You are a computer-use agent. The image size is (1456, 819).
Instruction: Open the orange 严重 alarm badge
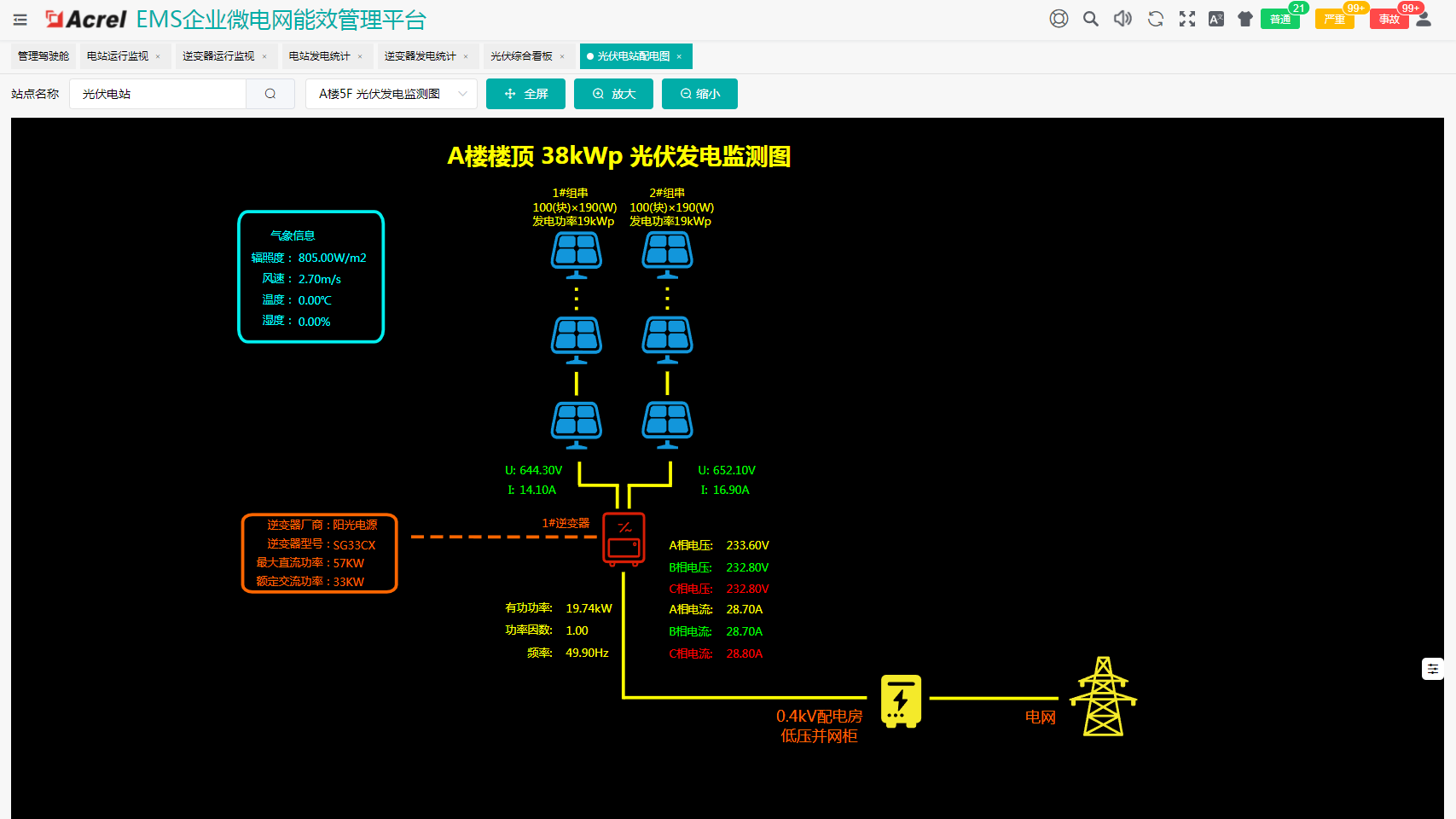point(1334,19)
